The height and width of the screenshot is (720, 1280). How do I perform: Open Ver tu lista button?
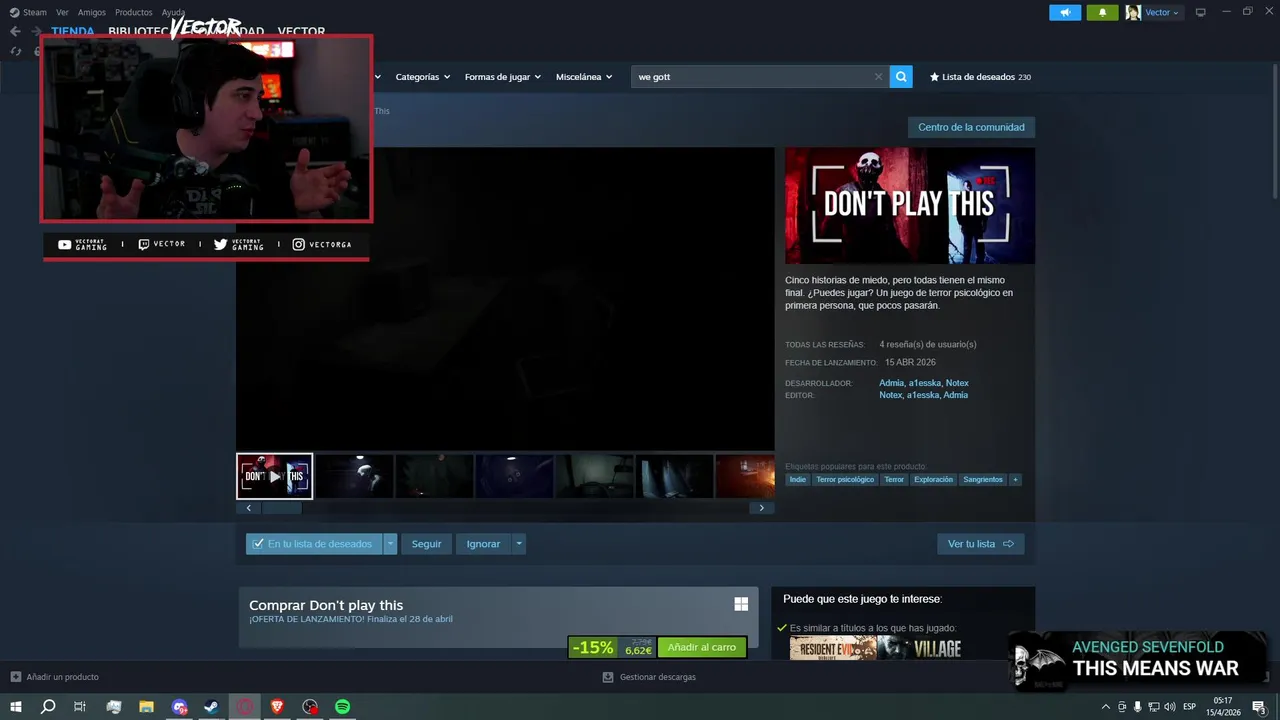(x=980, y=544)
